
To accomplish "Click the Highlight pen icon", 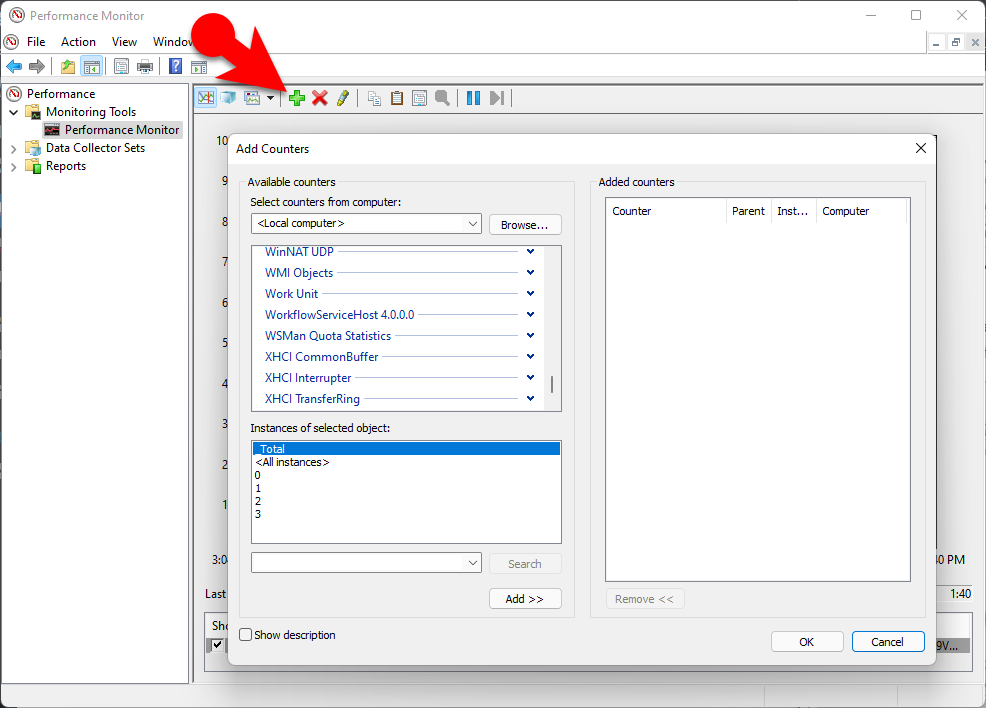I will [342, 98].
